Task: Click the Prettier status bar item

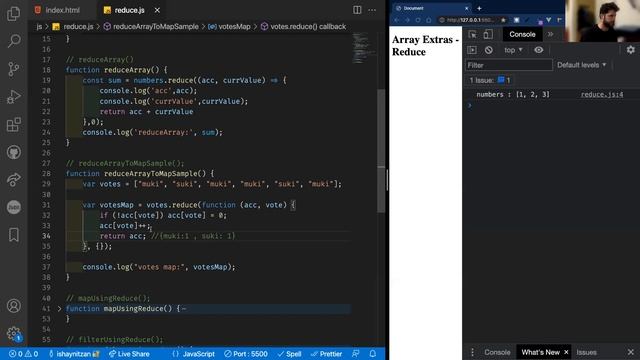Action: tap(326, 354)
